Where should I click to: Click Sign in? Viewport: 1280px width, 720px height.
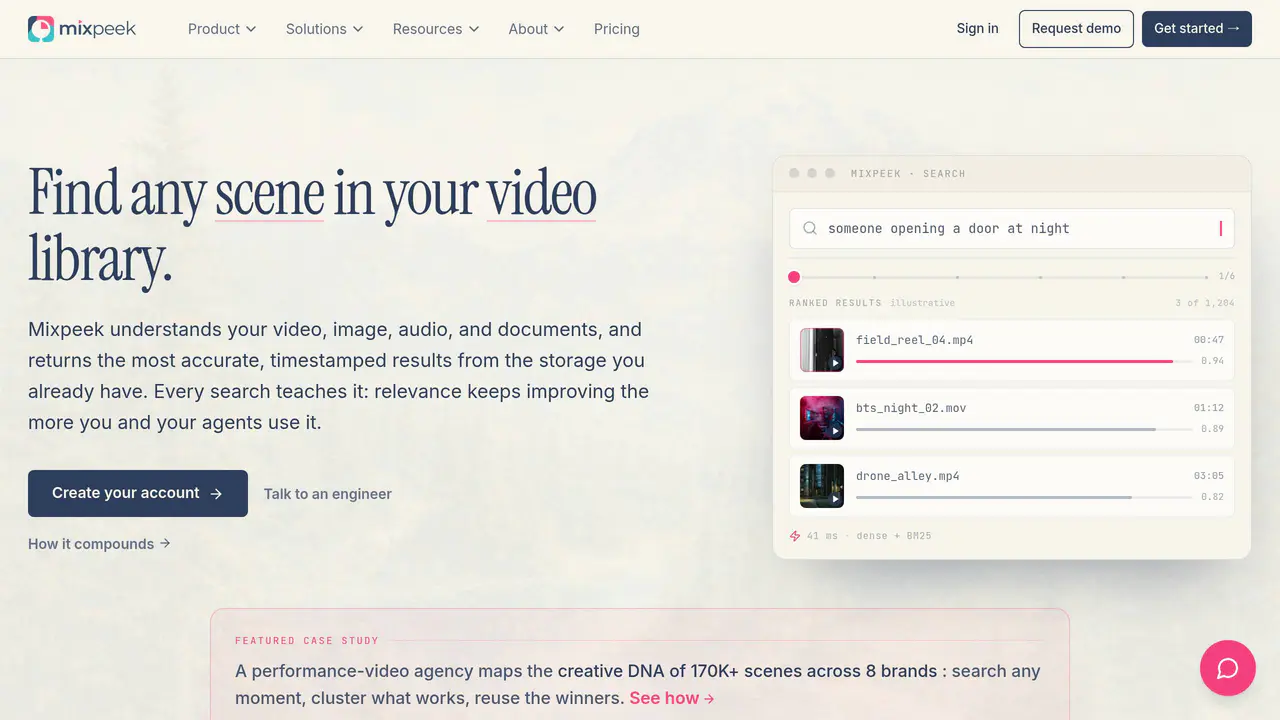[x=977, y=28]
